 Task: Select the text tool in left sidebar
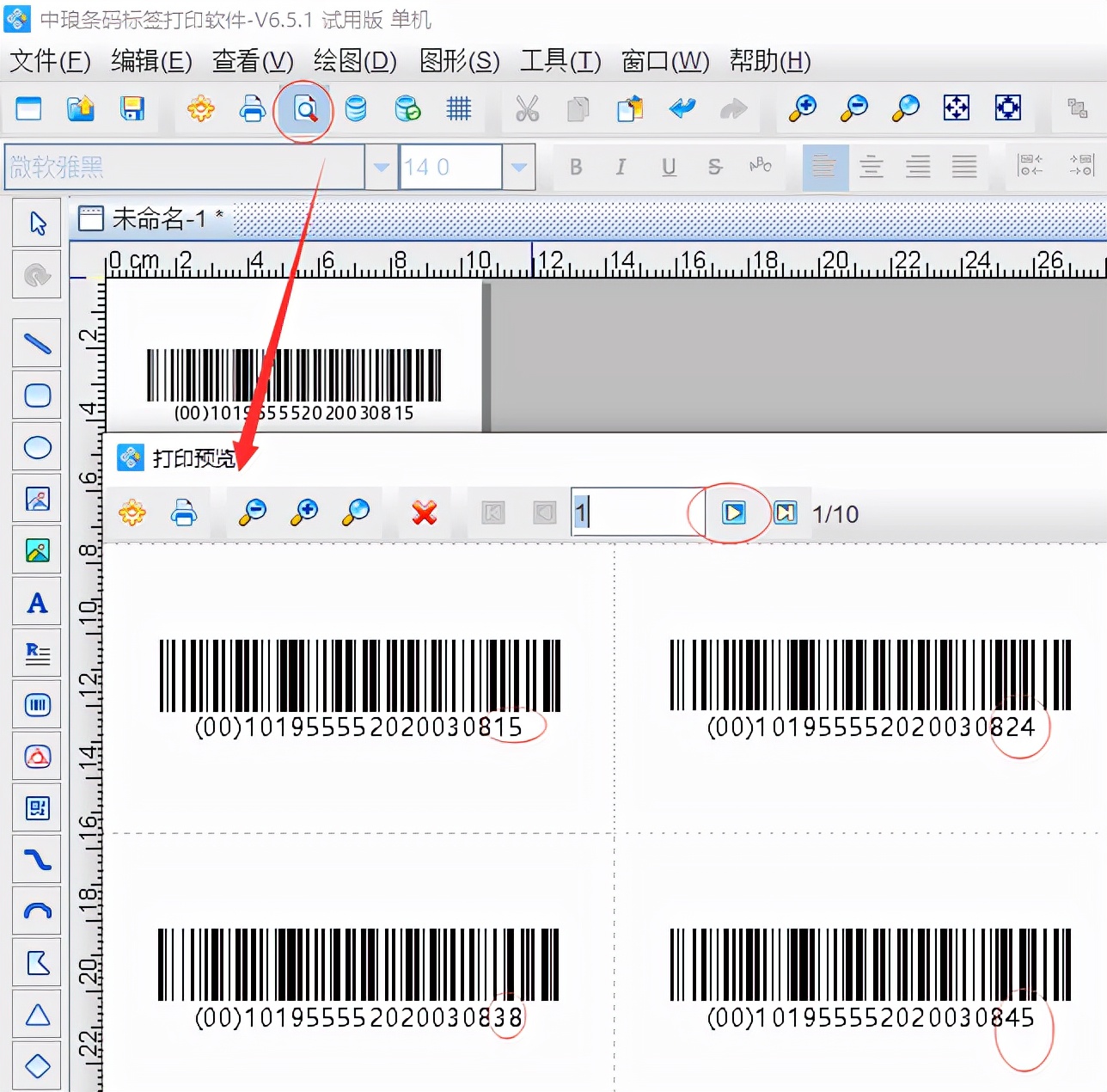pos(37,603)
